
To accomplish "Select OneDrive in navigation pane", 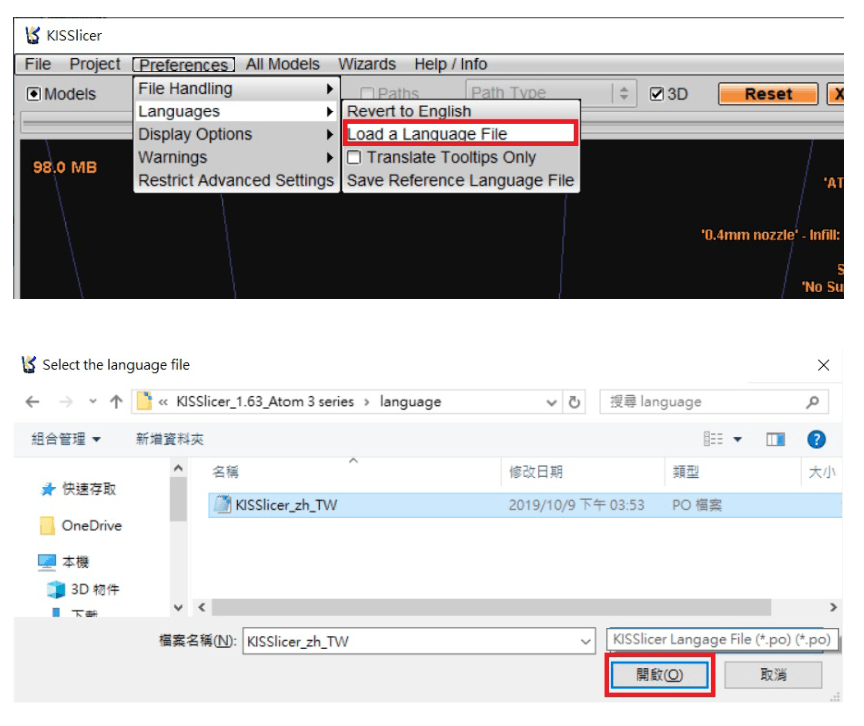I will coord(81,525).
